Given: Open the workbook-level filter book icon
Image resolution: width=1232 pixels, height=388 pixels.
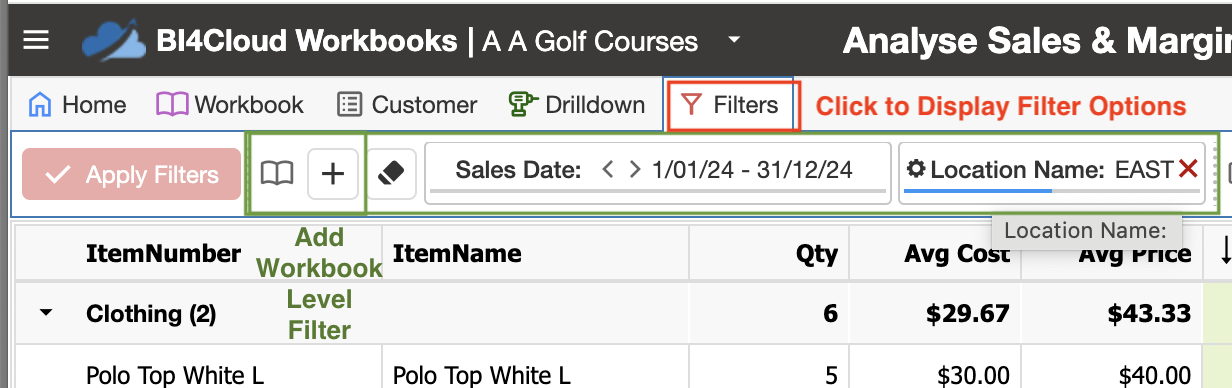Looking at the screenshot, I should click(x=277, y=174).
